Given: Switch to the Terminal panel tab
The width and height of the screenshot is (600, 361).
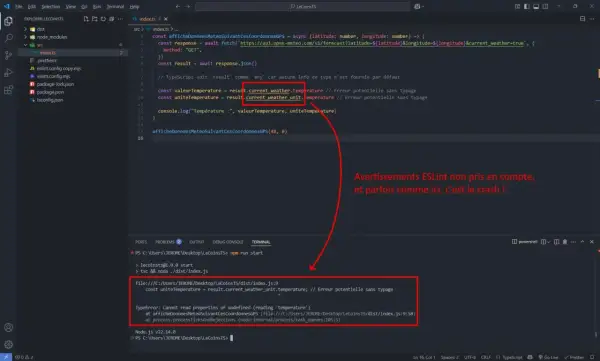Looking at the screenshot, I should [261, 242].
